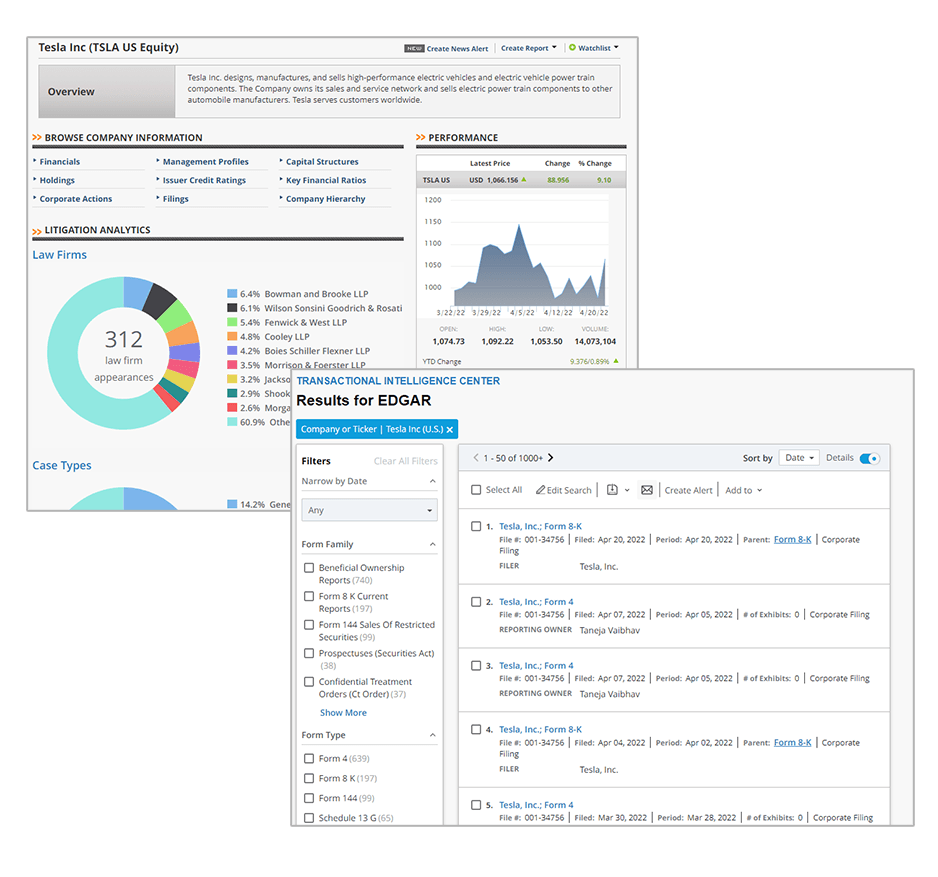Viewport: 938px width, 877px height.
Task: Tick the Form 4 (639) form type checkbox
Action: tap(309, 759)
